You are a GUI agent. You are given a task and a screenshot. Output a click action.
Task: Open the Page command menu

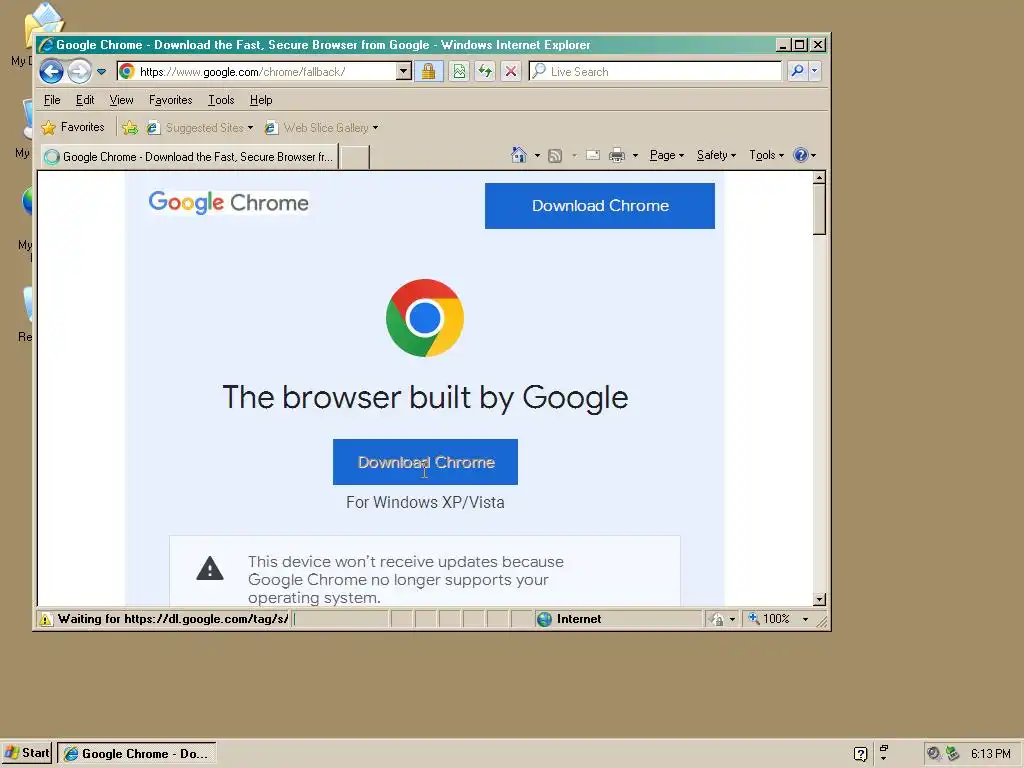coord(667,155)
